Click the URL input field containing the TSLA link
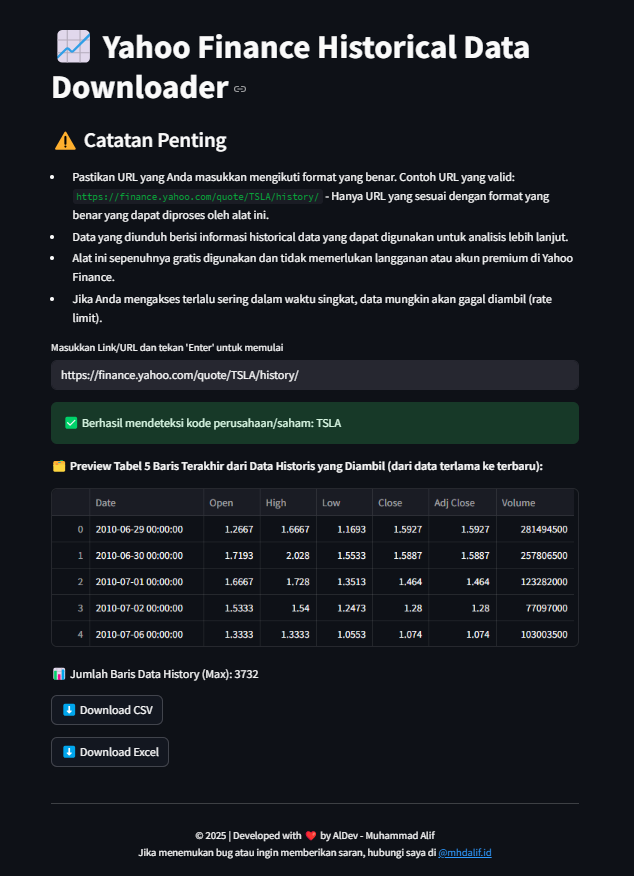This screenshot has height=876, width=634. [x=316, y=374]
